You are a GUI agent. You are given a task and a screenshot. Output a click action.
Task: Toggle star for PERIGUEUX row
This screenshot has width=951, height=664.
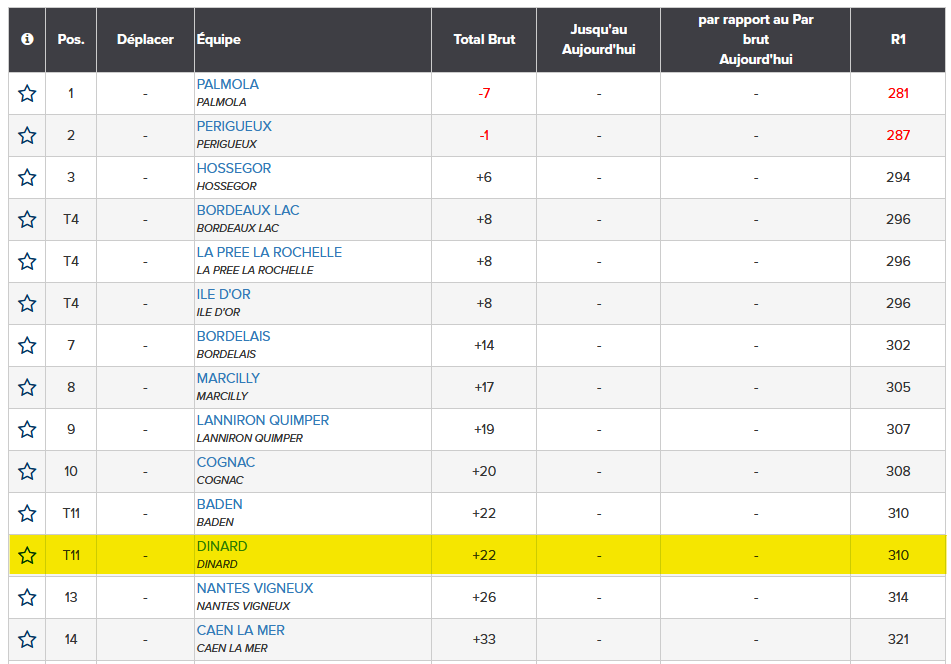pos(27,135)
